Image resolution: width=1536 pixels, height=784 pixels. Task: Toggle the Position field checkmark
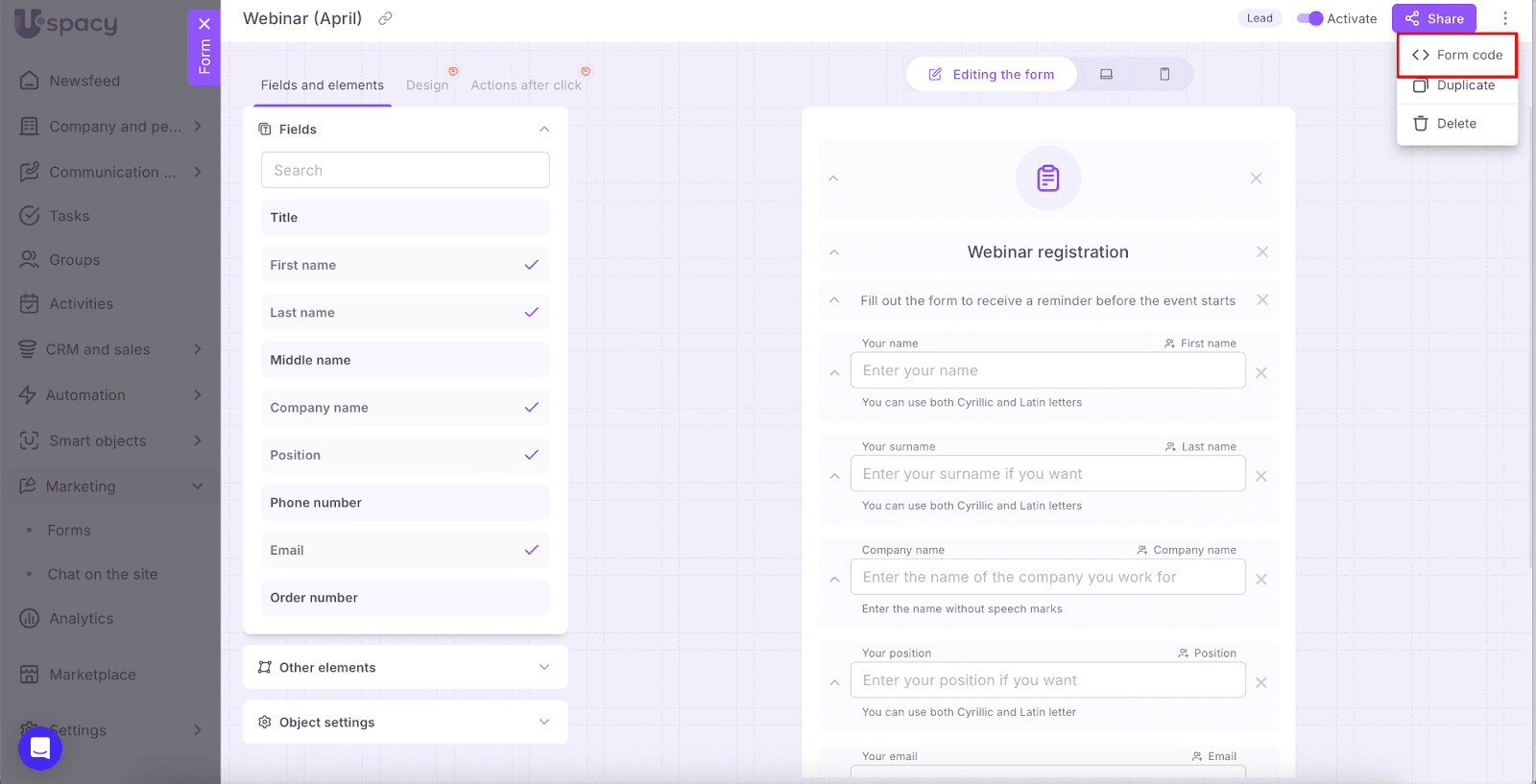[532, 455]
